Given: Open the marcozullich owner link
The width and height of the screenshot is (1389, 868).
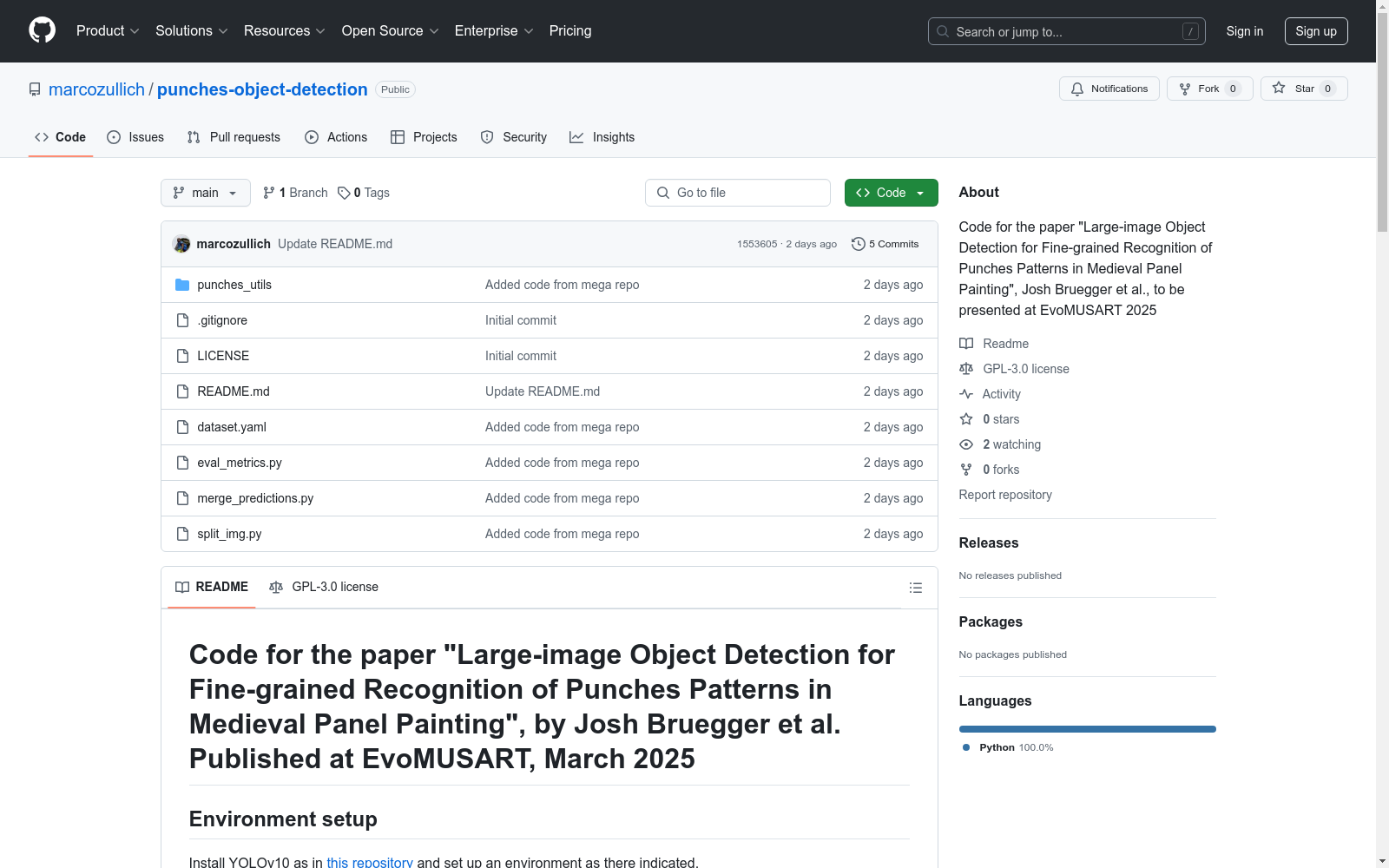Looking at the screenshot, I should [x=96, y=89].
